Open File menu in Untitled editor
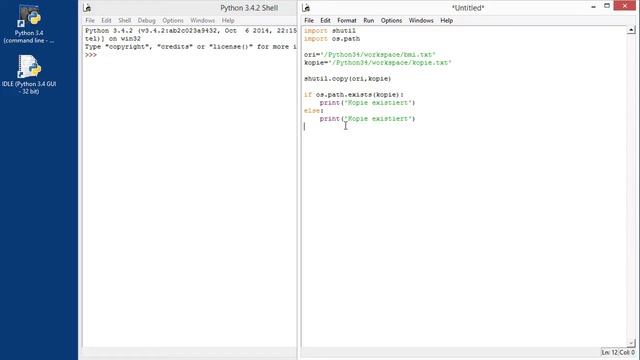The image size is (640, 360). 309,20
